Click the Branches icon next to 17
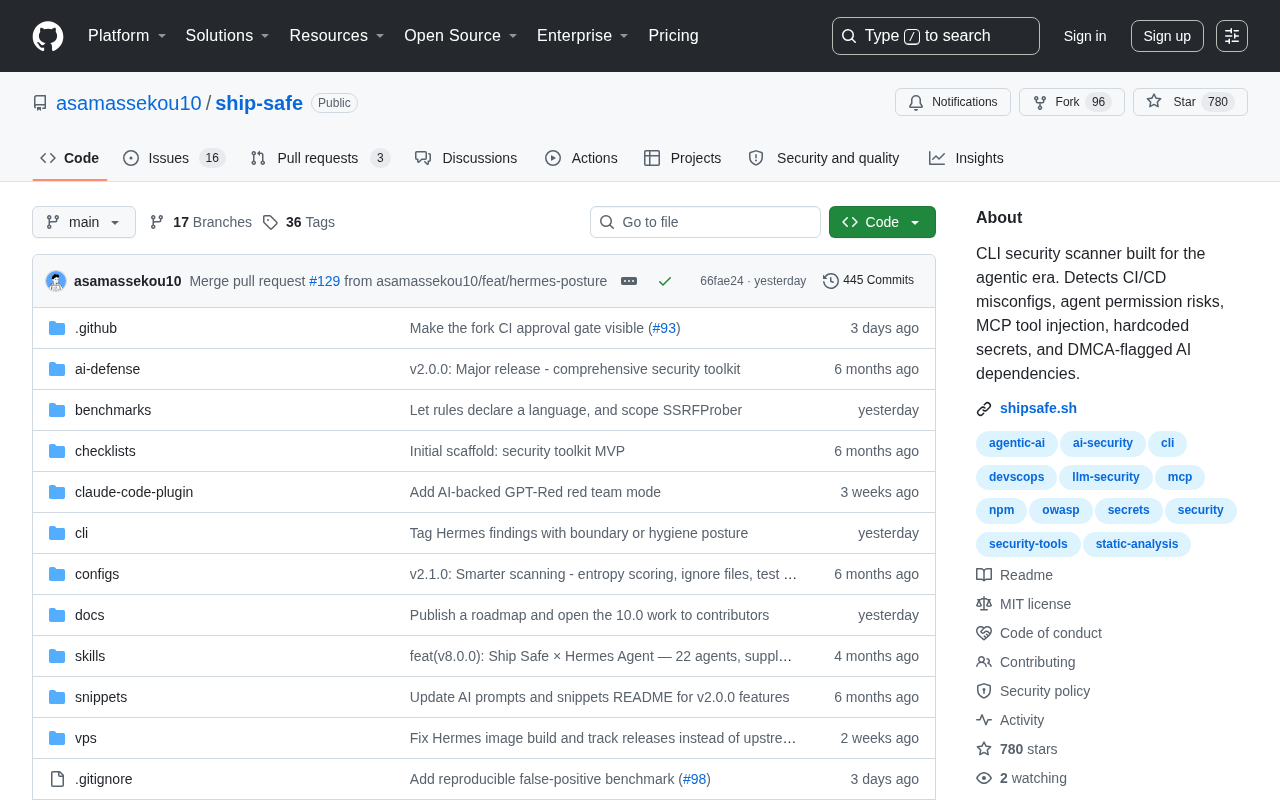1280x800 pixels. pos(157,222)
